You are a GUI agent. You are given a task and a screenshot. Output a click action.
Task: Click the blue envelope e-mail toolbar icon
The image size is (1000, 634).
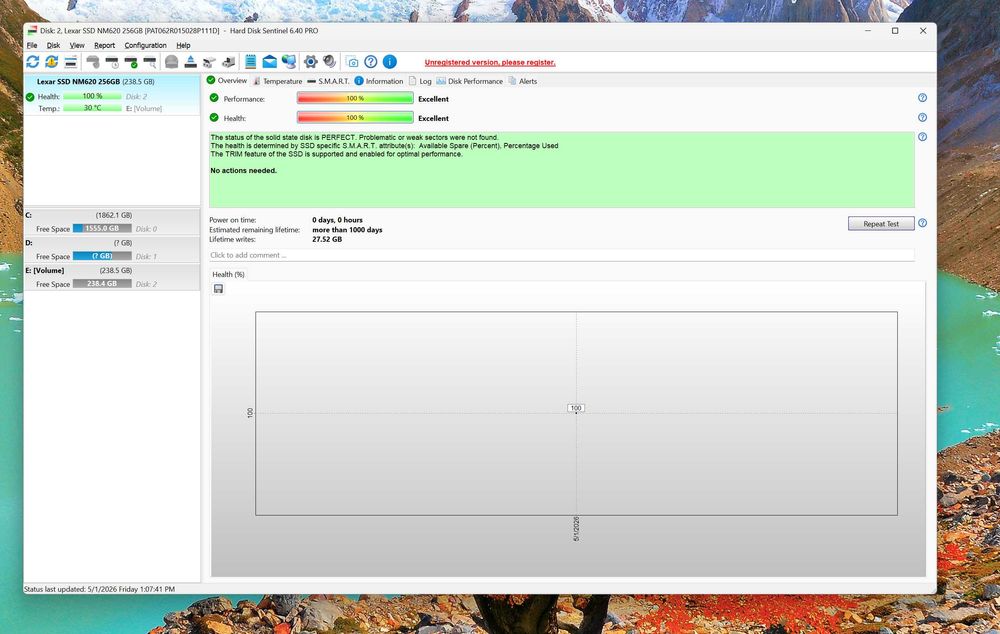coord(270,62)
